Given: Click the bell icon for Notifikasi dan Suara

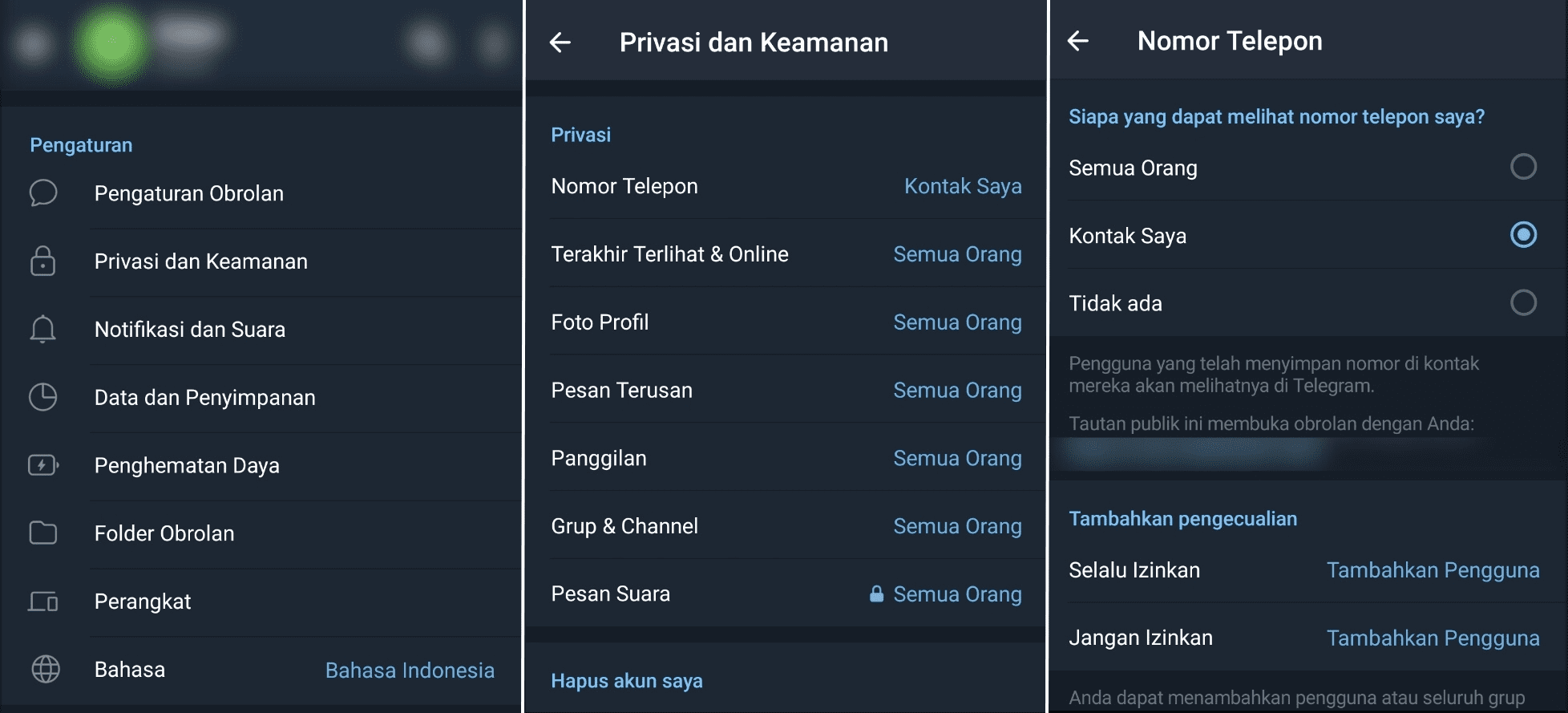Looking at the screenshot, I should (x=43, y=329).
